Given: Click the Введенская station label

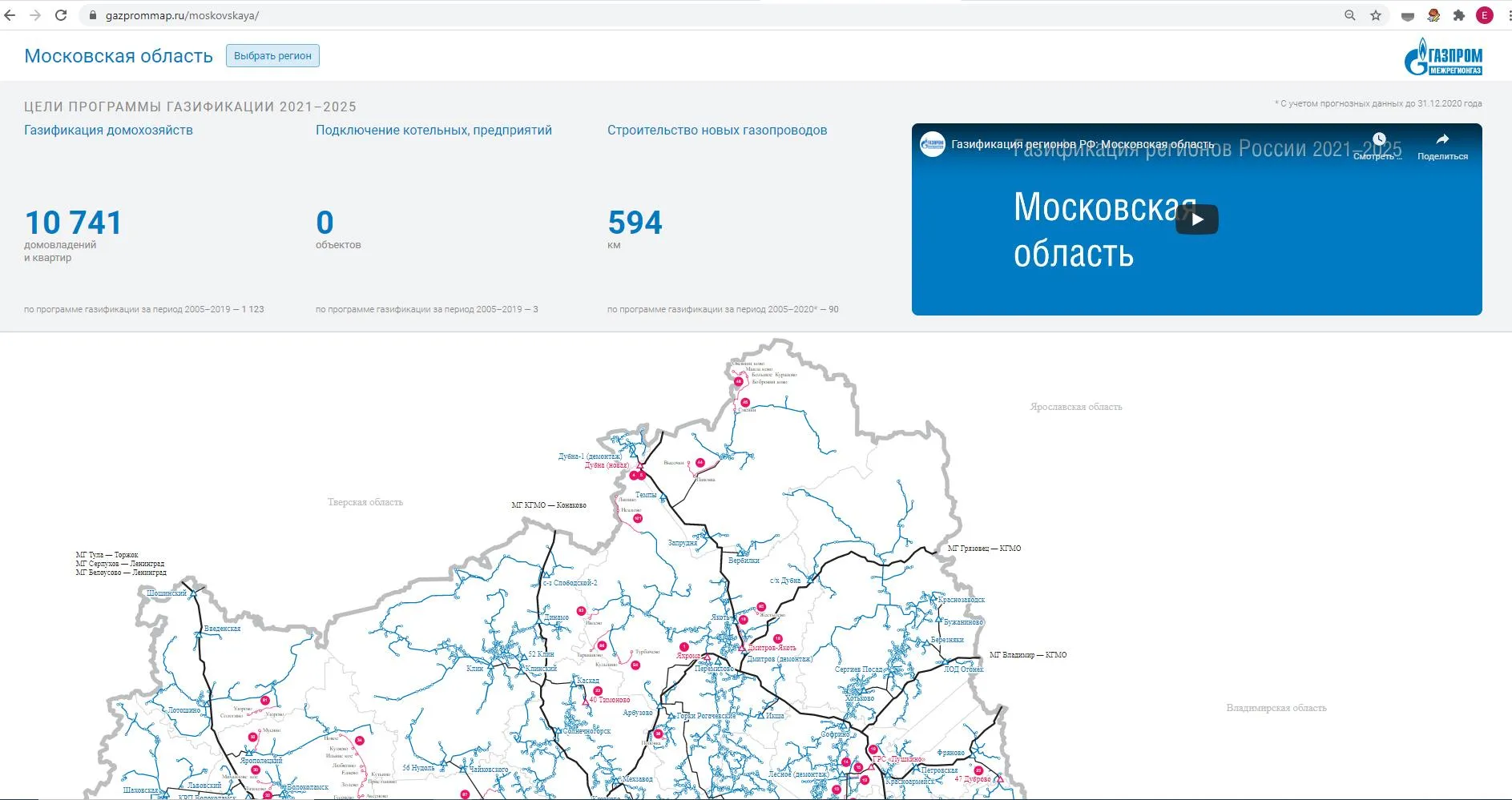Looking at the screenshot, I should (222, 629).
